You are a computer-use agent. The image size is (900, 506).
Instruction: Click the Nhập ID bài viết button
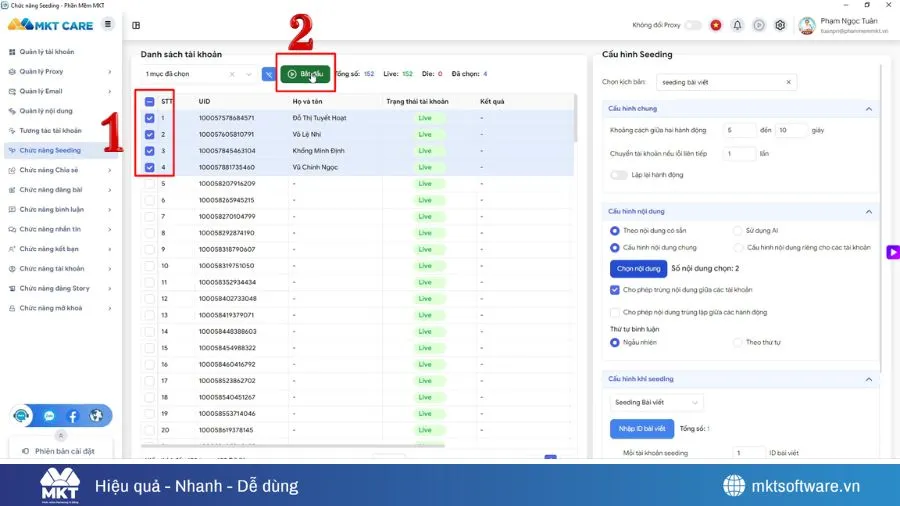point(642,429)
